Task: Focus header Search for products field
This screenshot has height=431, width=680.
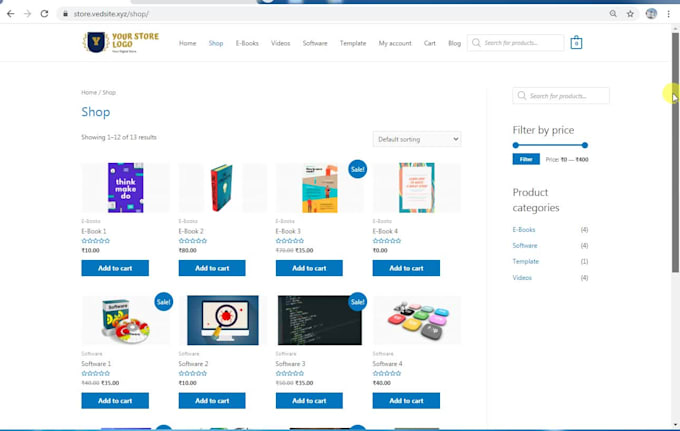Action: (516, 42)
